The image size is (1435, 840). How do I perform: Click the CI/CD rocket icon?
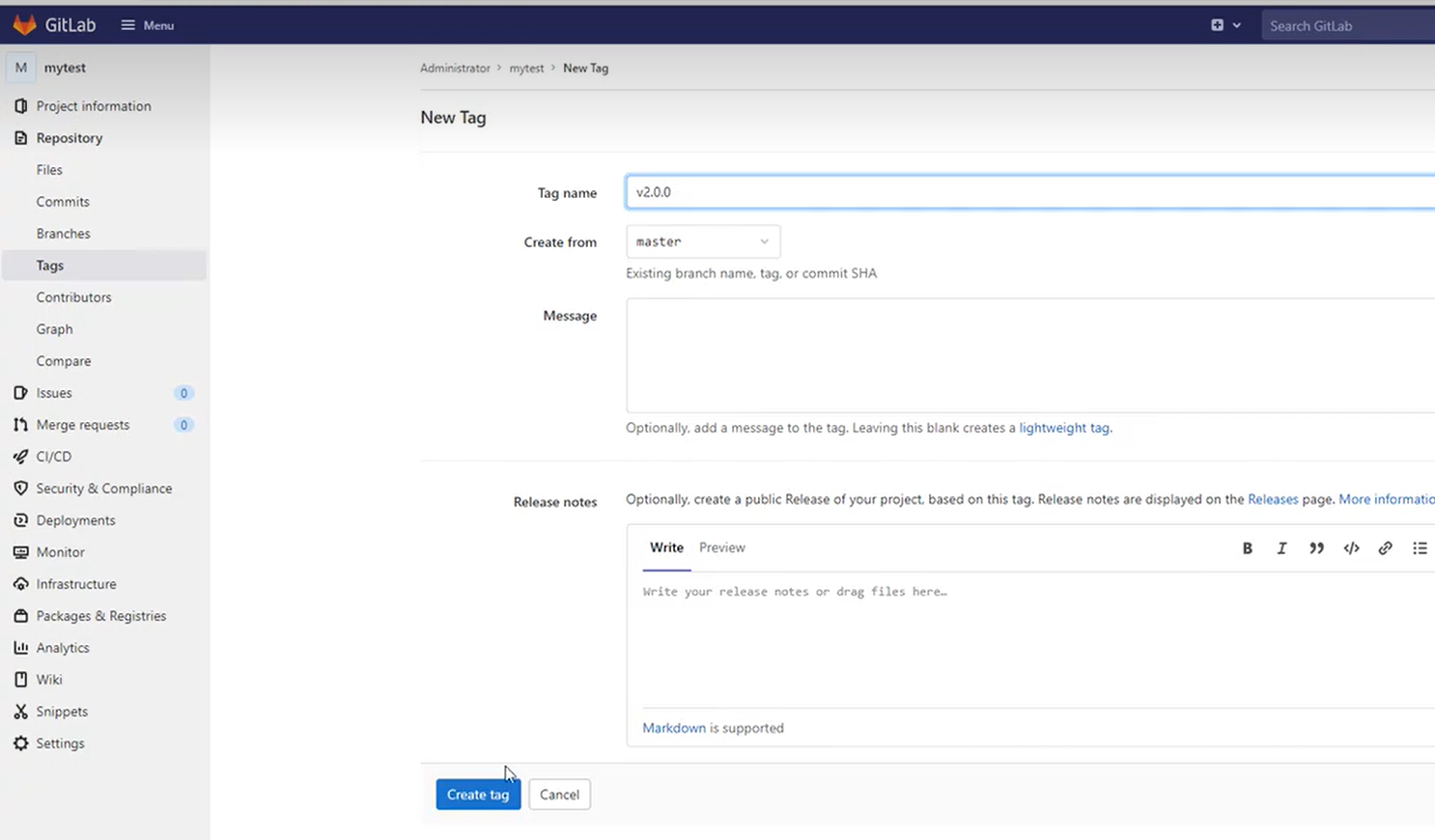click(x=20, y=457)
